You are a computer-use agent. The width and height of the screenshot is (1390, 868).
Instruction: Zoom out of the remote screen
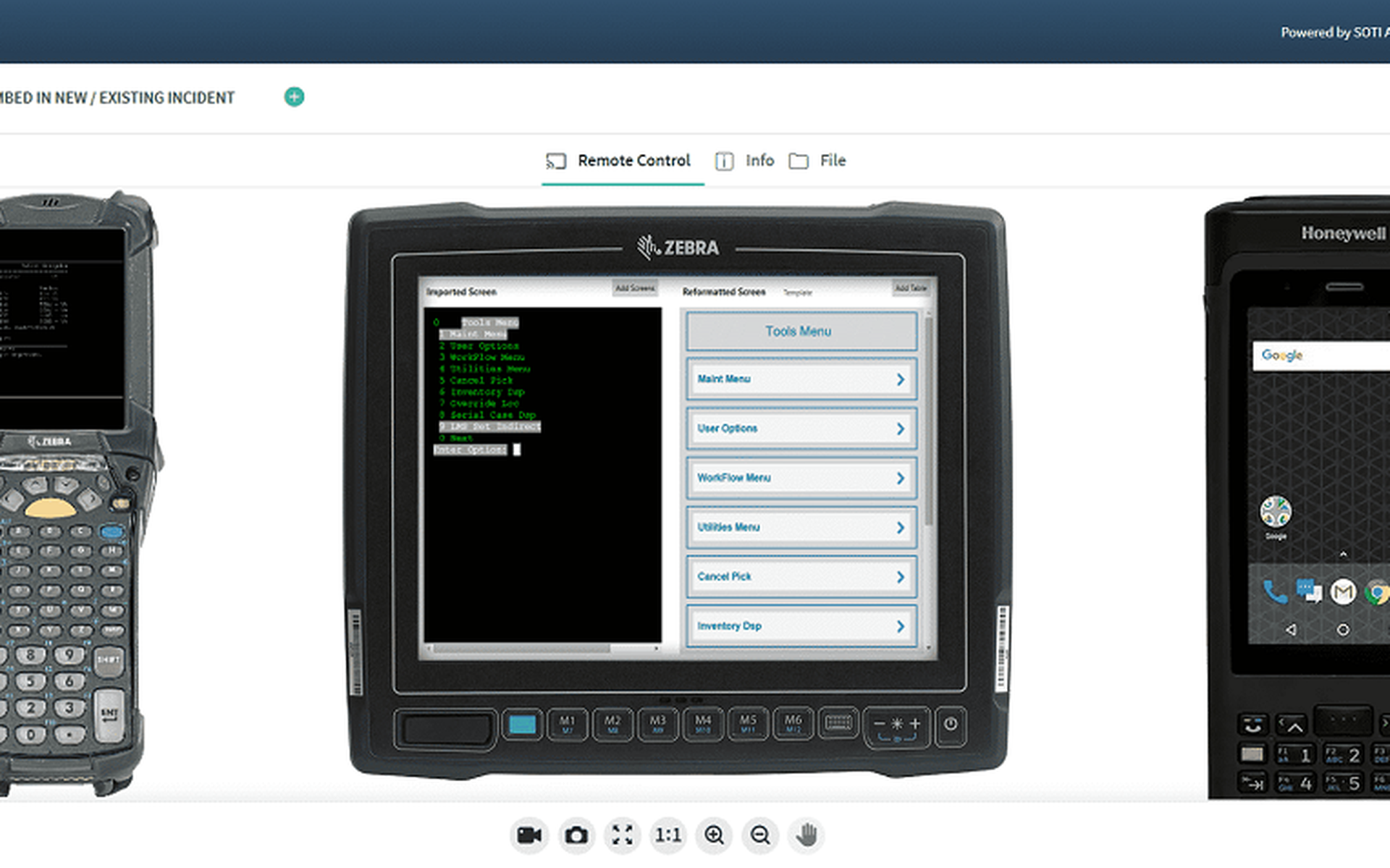760,835
